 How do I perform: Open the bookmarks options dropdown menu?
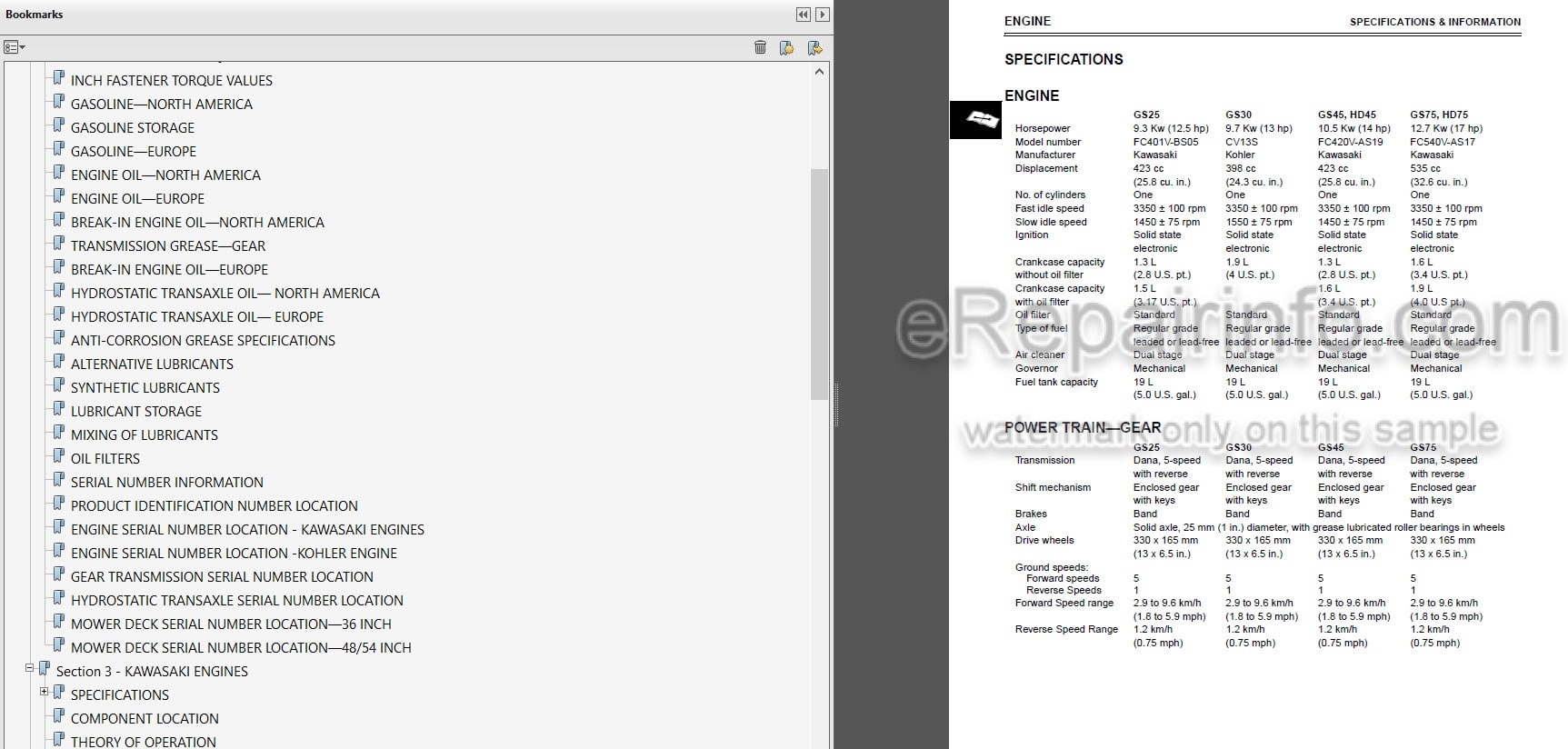point(15,47)
